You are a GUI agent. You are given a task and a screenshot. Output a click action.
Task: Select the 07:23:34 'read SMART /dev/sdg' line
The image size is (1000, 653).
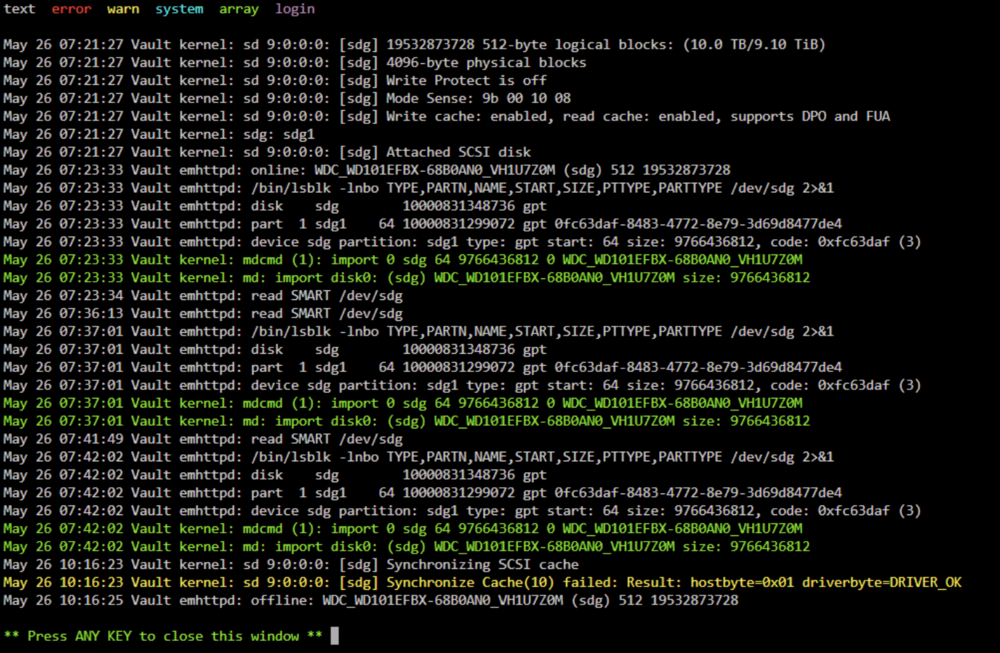coord(203,295)
